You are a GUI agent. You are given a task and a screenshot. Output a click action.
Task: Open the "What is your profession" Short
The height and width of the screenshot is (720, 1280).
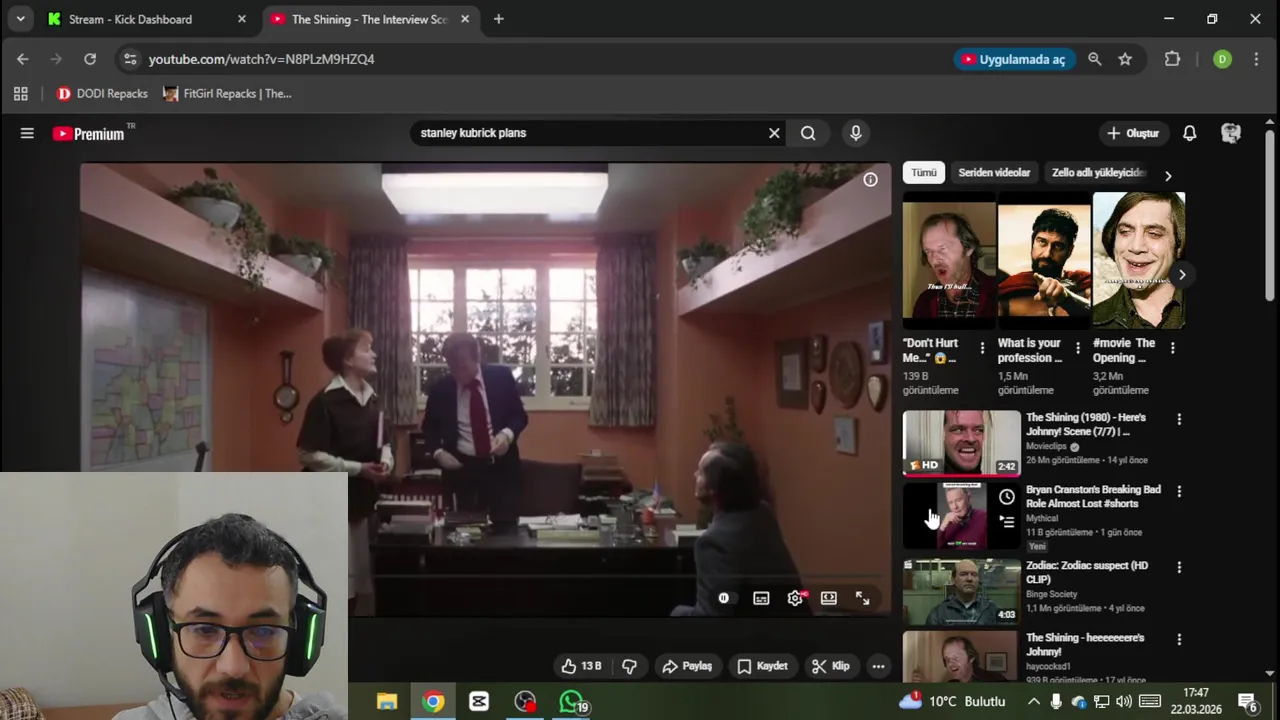pyautogui.click(x=1044, y=261)
